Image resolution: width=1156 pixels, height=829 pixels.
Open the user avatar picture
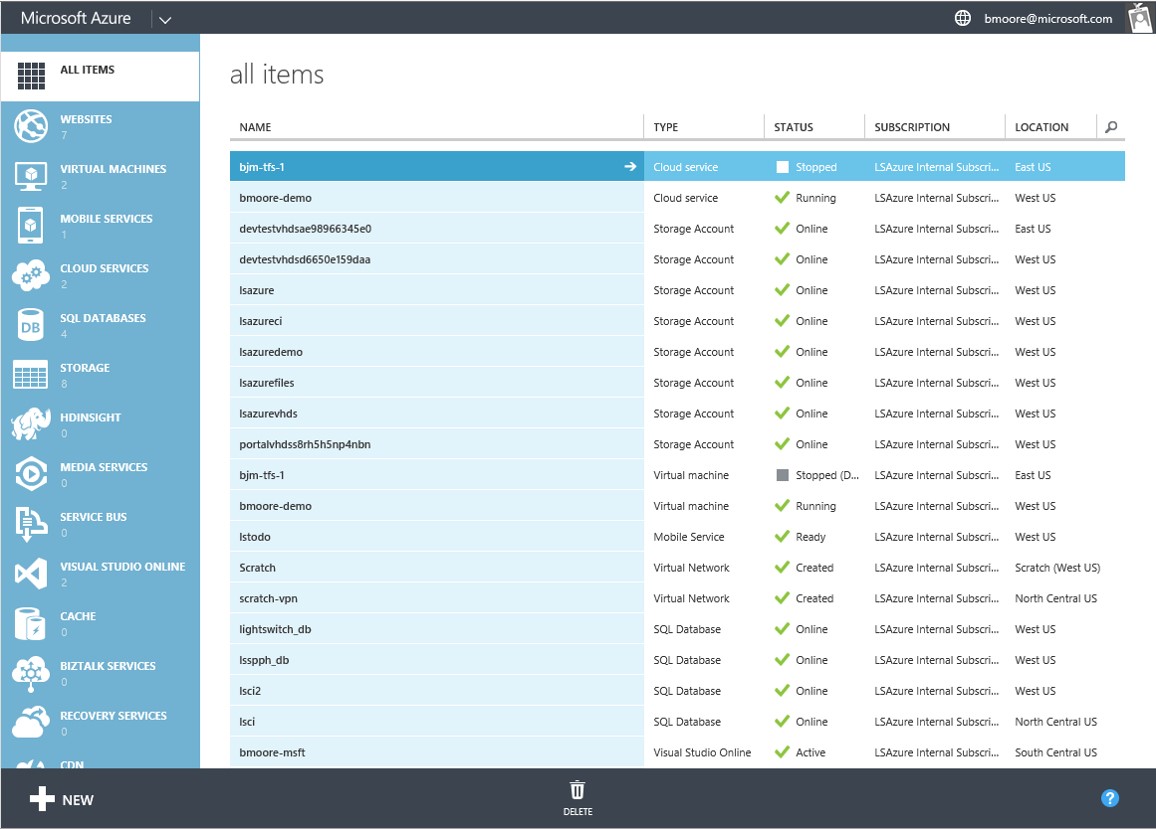point(1141,17)
